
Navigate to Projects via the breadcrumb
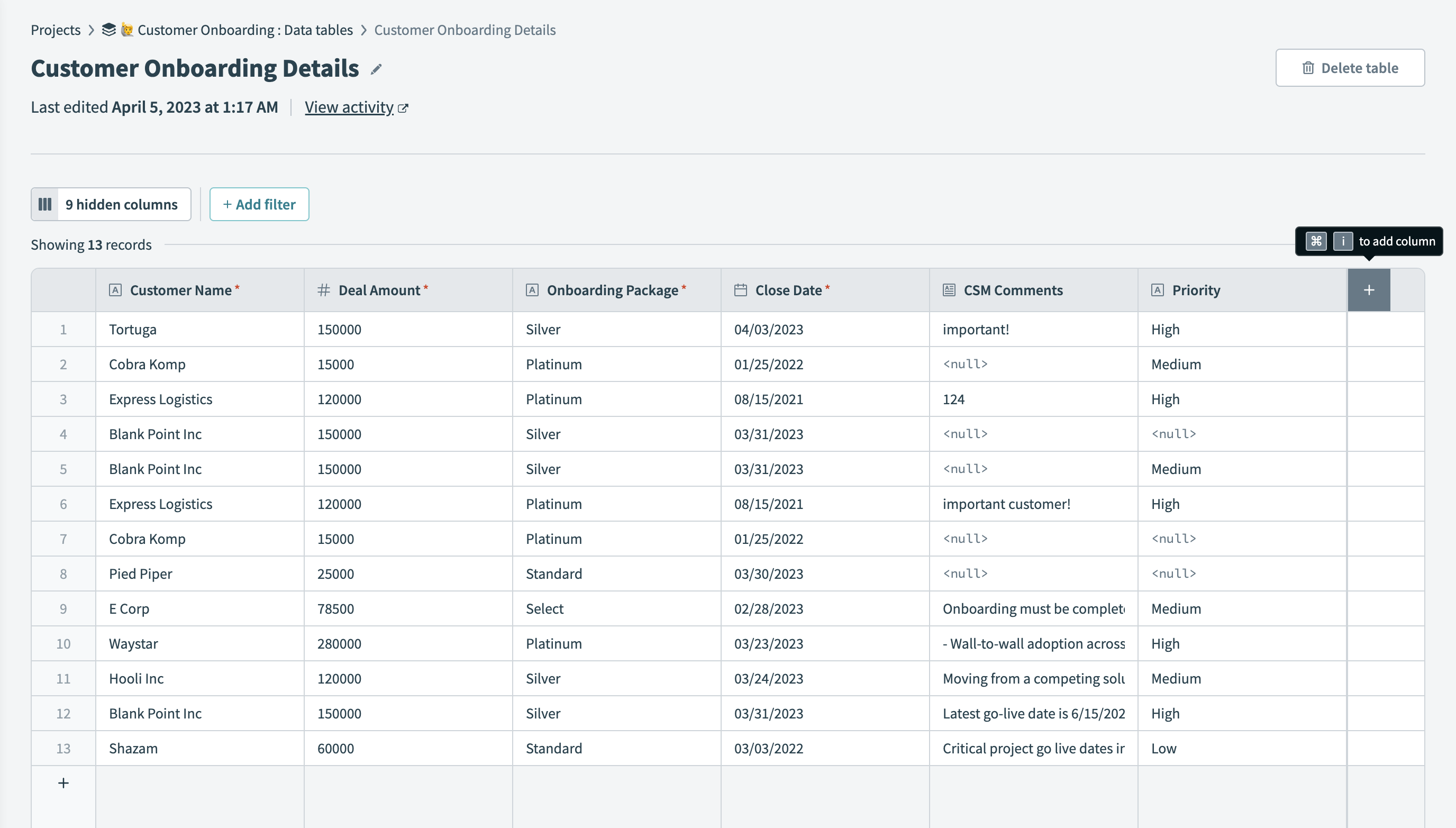click(55, 30)
